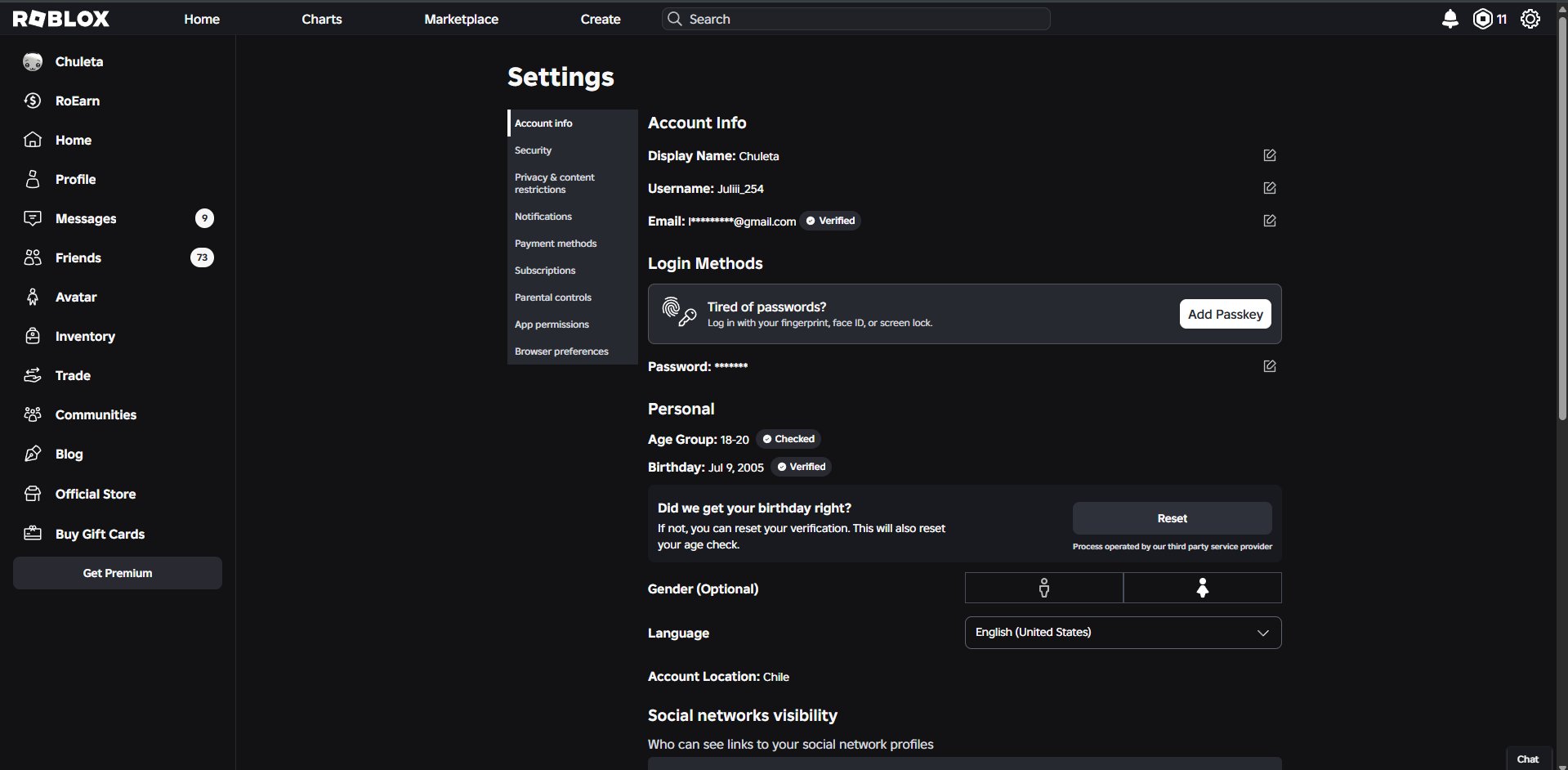The width and height of the screenshot is (1568, 770).
Task: Open the RoEarn sidebar link
Action: click(x=78, y=101)
